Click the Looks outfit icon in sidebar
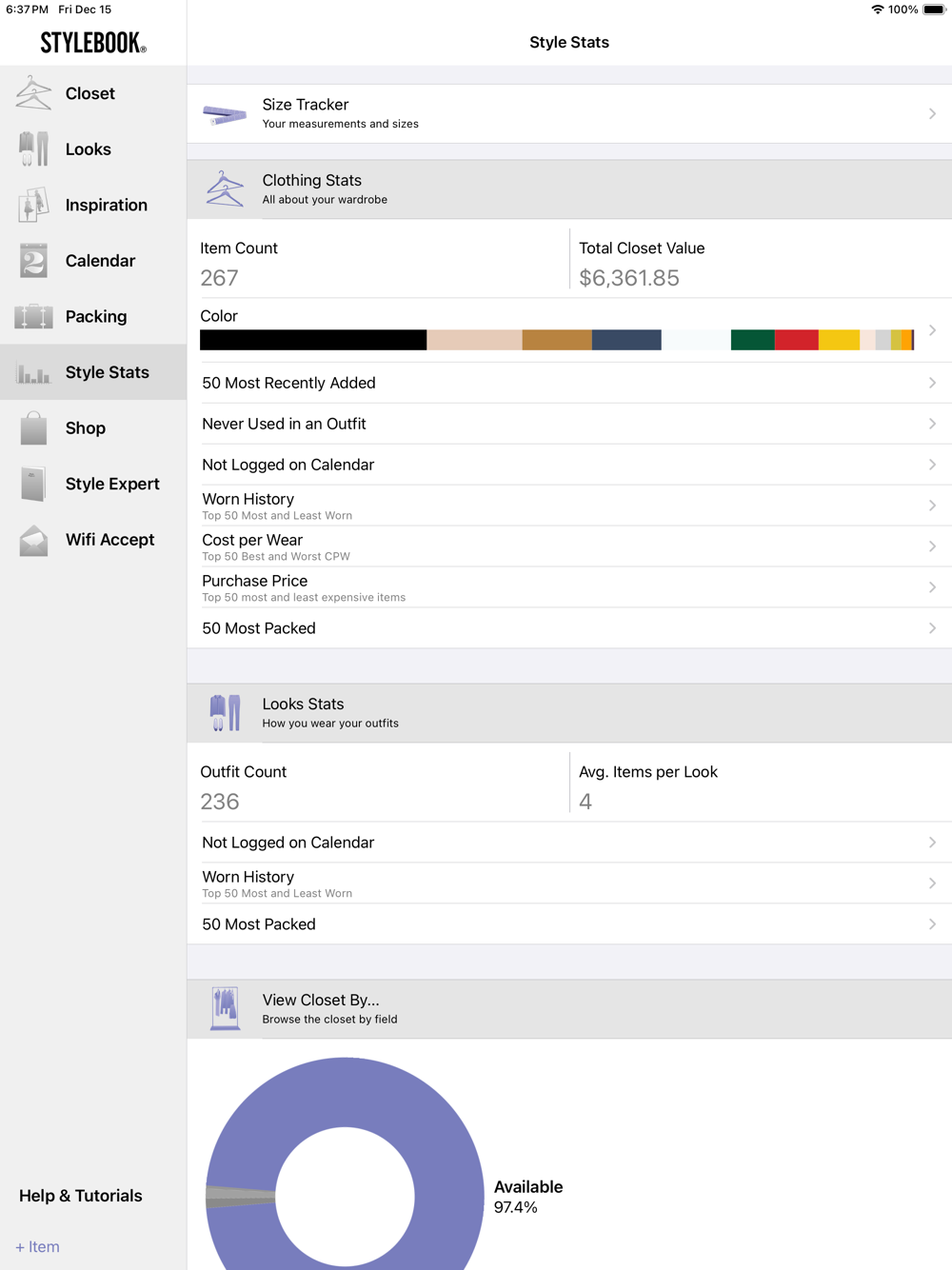 (x=33, y=149)
